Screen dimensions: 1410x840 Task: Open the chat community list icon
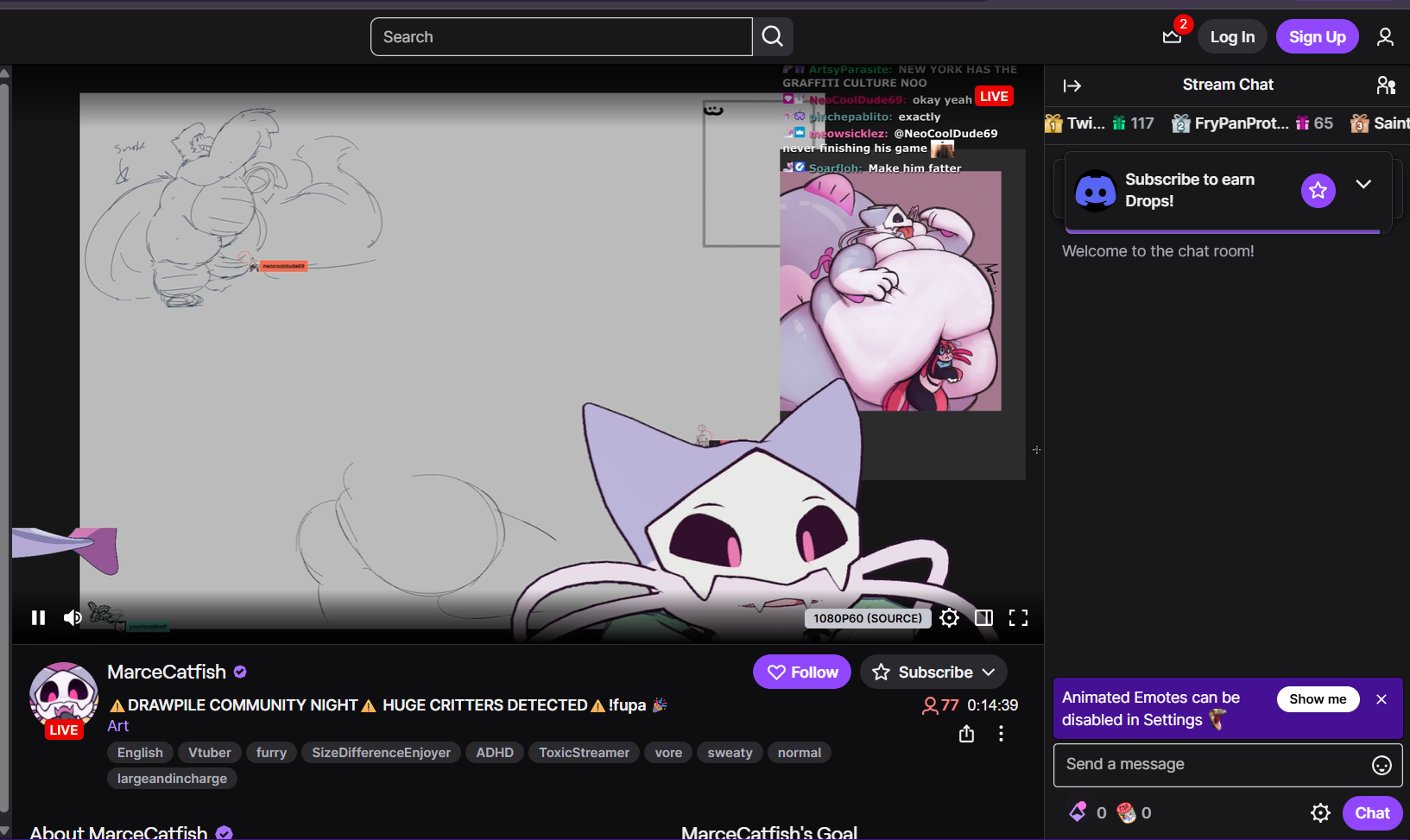tap(1385, 85)
